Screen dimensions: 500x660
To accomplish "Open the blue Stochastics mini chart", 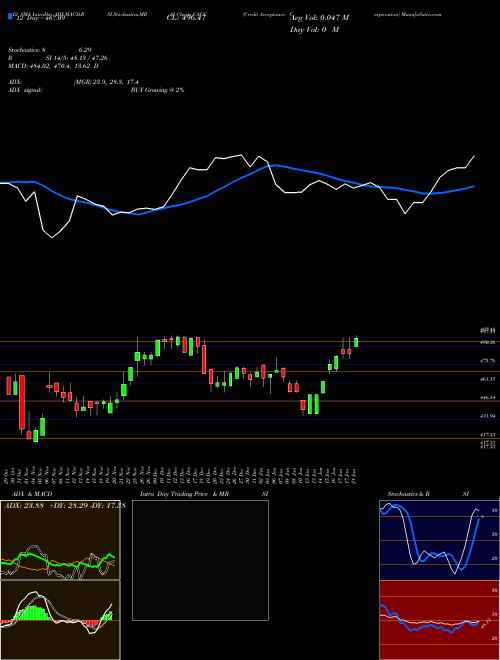I will (439, 540).
